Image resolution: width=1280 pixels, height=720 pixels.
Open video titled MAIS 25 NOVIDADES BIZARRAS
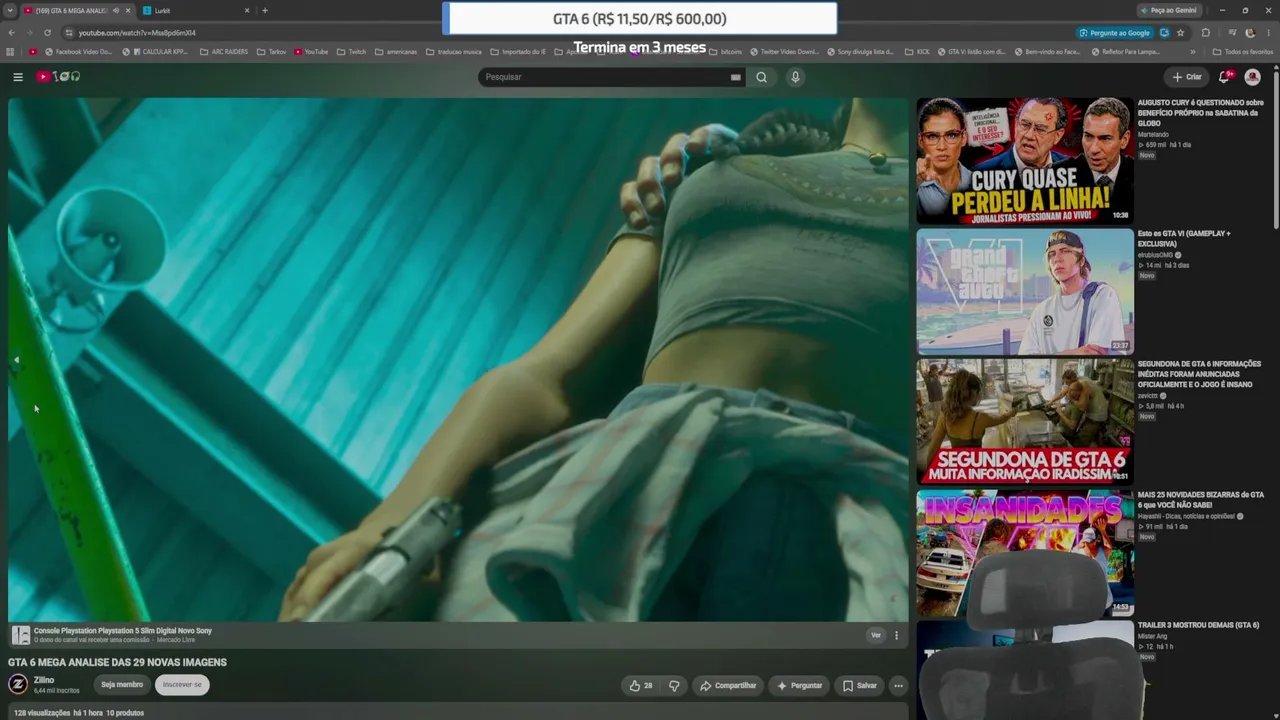click(1200, 500)
